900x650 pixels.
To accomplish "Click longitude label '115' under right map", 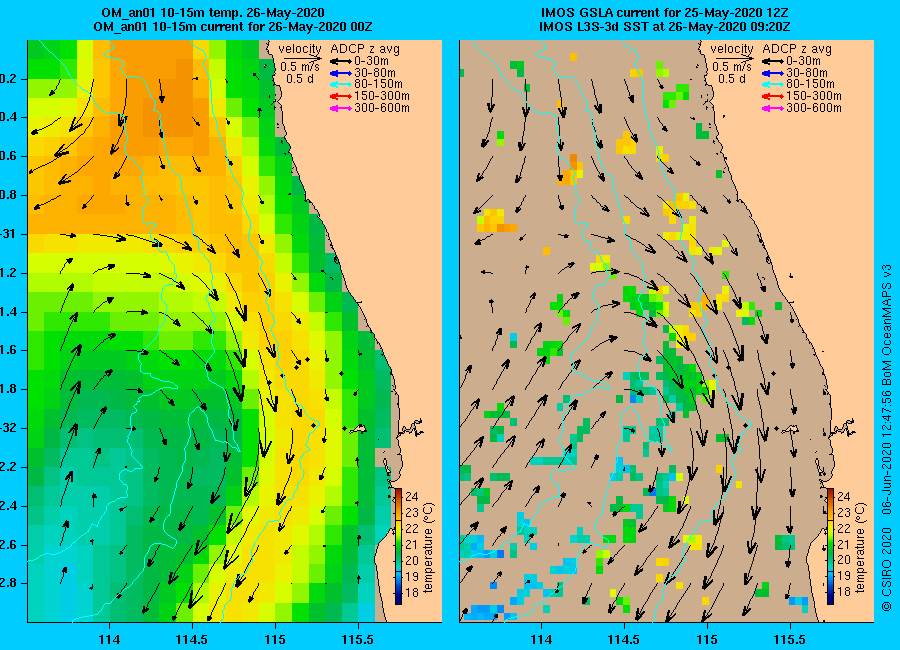I will pyautogui.click(x=707, y=639).
